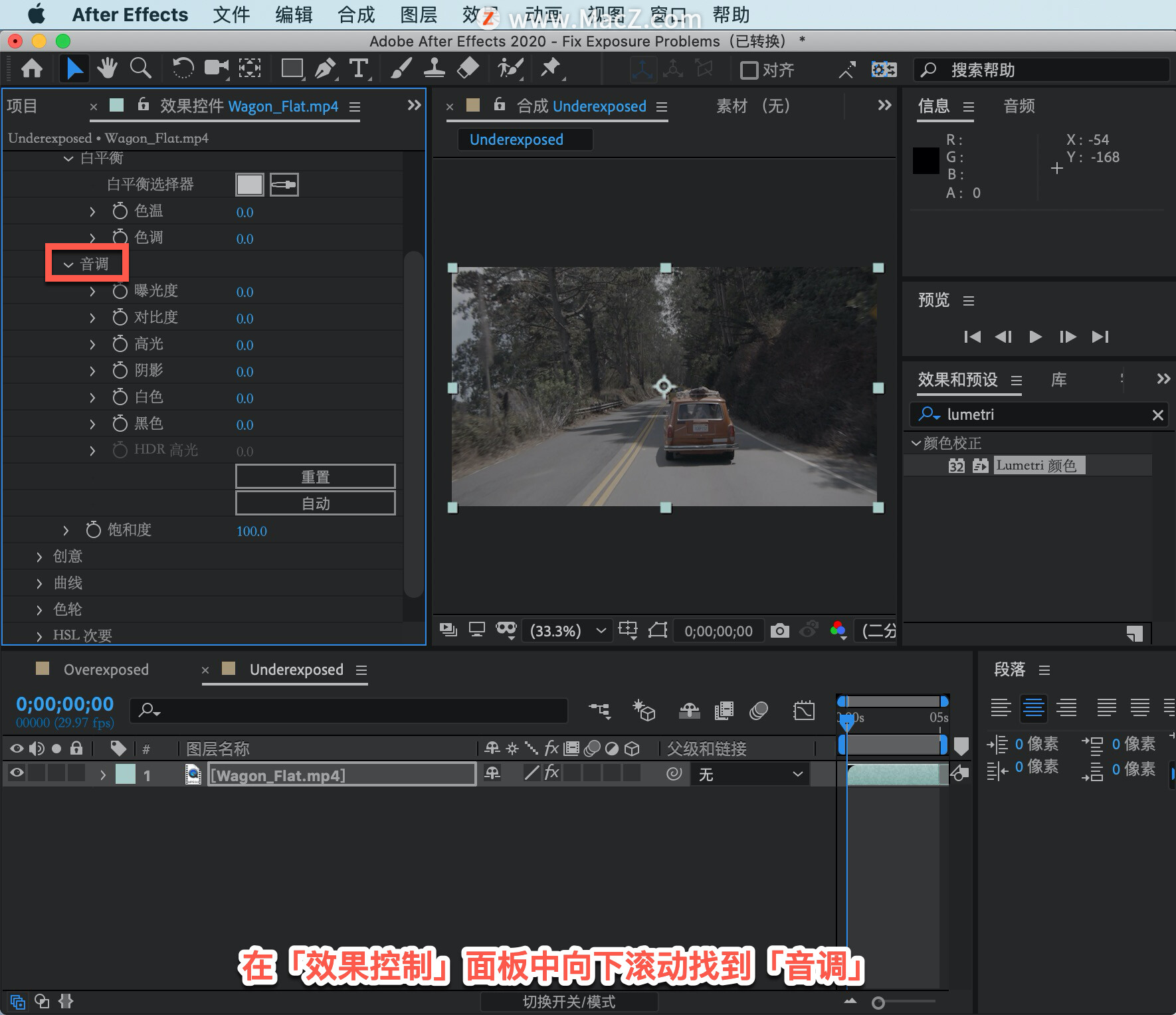Toggle eye visibility of Wagon_Flat.mp4 layer
This screenshot has height=1015, width=1176.
pos(17,773)
